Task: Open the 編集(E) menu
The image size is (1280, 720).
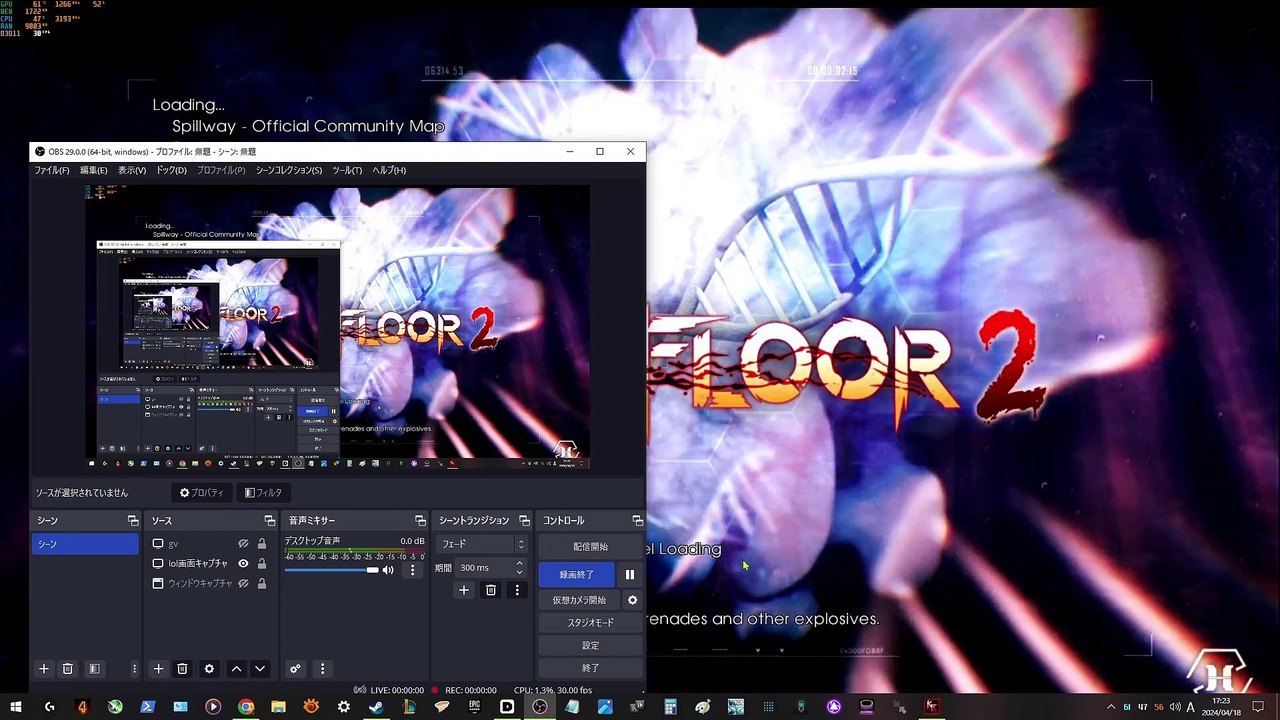Action: click(93, 170)
